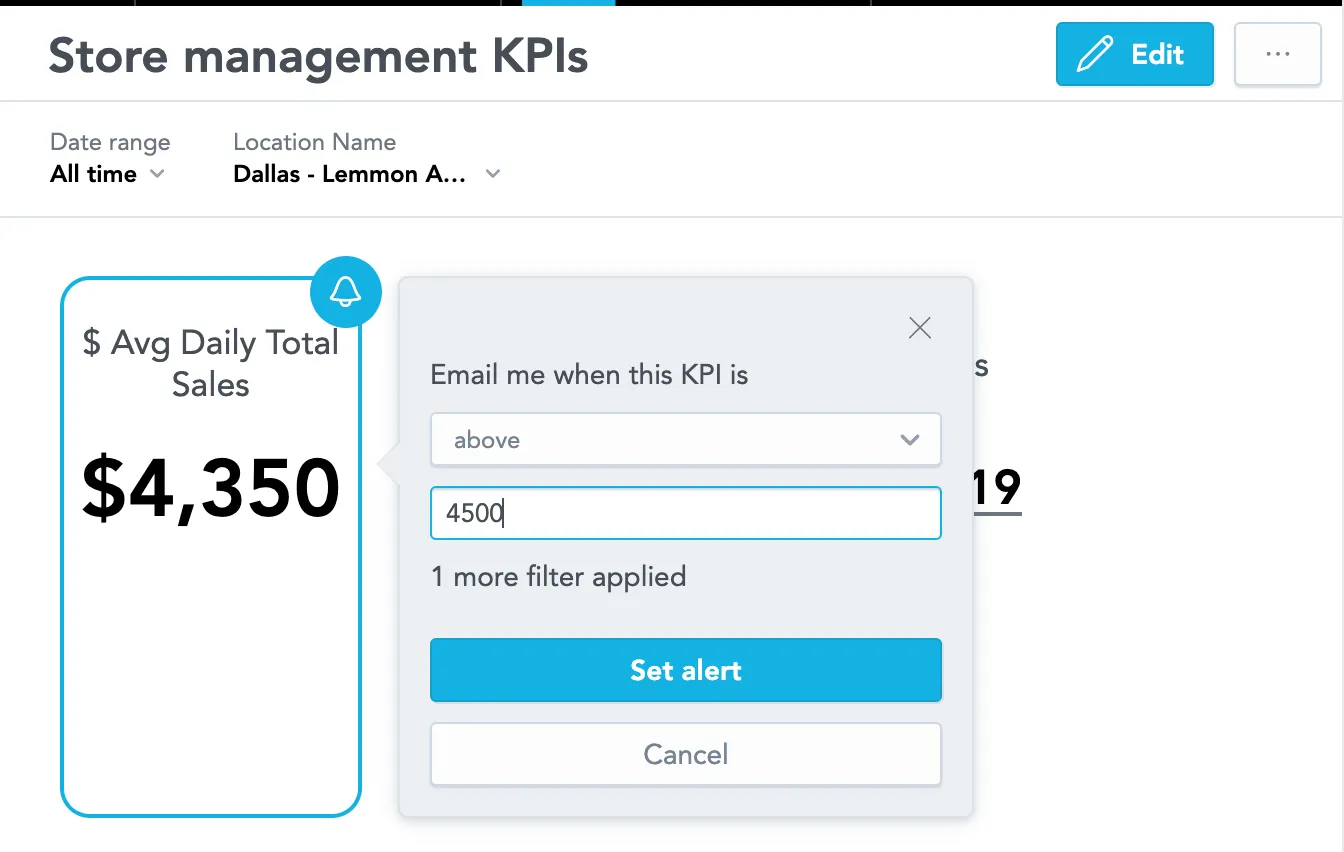The image size is (1344, 852).
Task: Expand the Location Name chevron arrow
Action: pos(492,174)
